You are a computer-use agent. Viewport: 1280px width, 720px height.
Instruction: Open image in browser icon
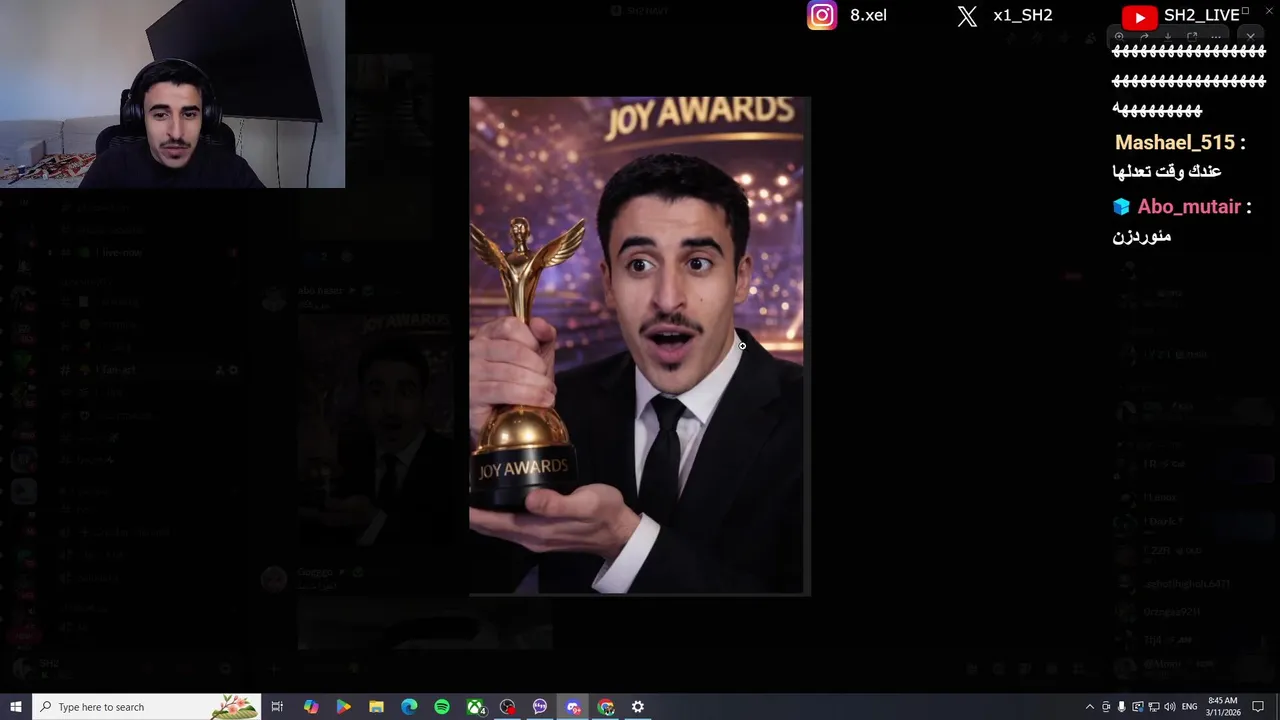(1192, 37)
